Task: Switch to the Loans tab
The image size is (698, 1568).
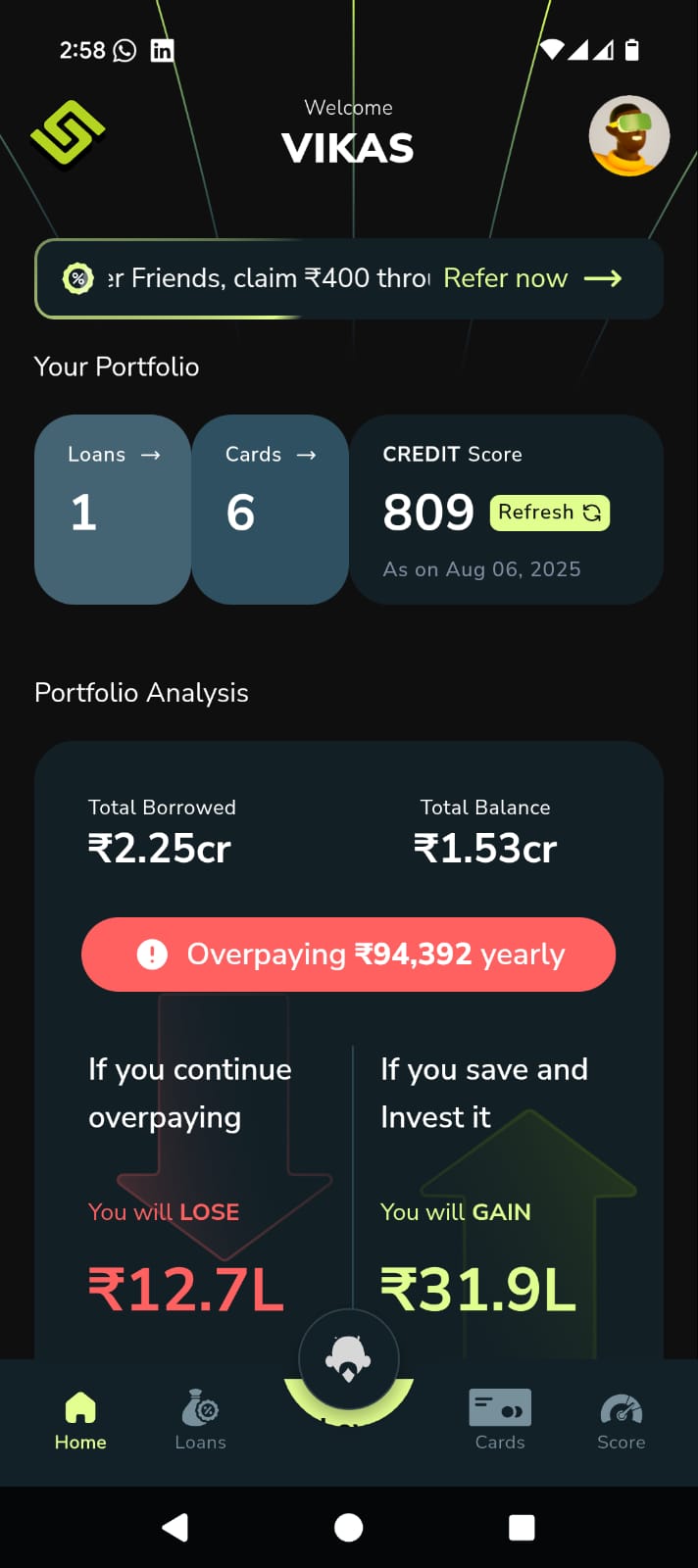Action: pos(201,1421)
